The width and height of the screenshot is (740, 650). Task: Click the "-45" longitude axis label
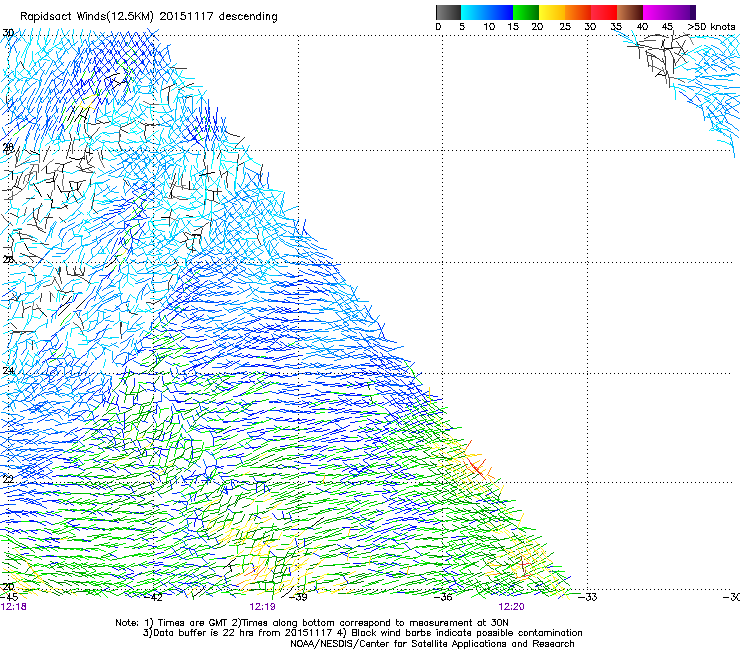pyautogui.click(x=9, y=597)
